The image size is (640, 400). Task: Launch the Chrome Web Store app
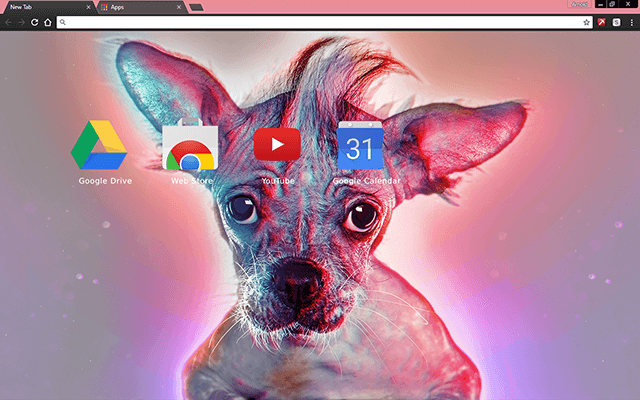click(x=189, y=146)
